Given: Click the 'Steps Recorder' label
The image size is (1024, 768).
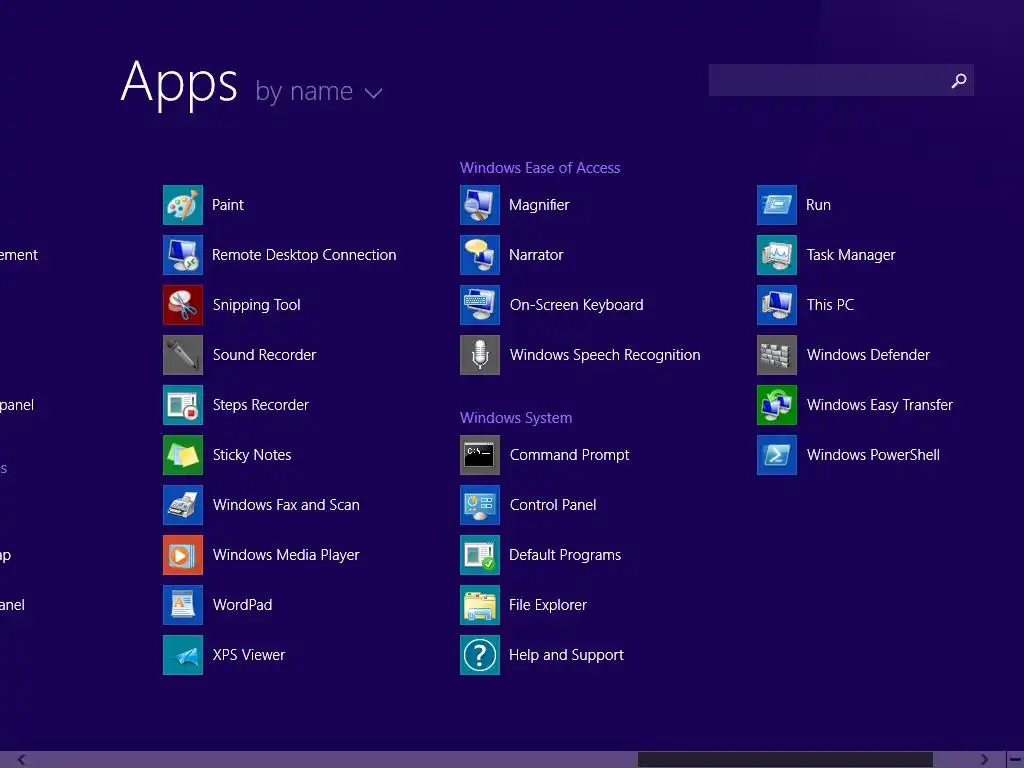Looking at the screenshot, I should (x=261, y=405).
